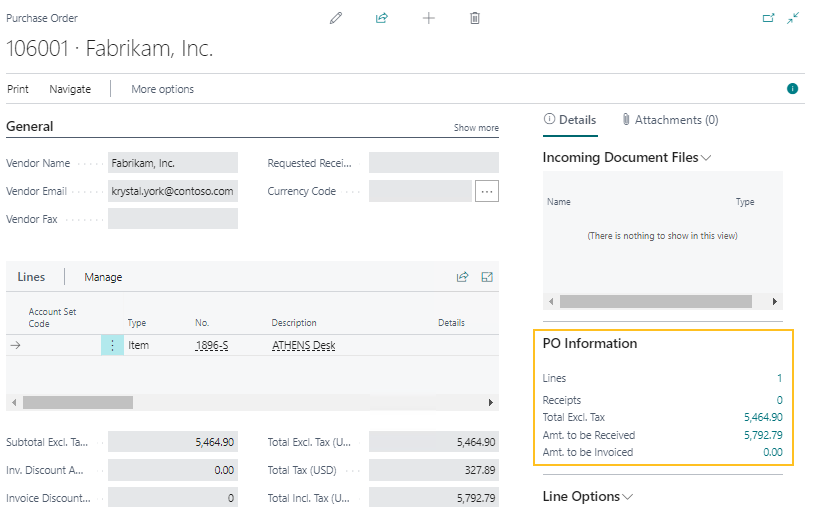The width and height of the screenshot is (815, 507).
Task: Click the trash delete icon
Action: (x=475, y=18)
